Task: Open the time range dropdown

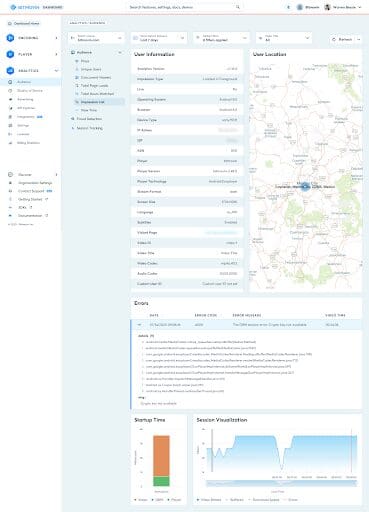Action: point(159,38)
